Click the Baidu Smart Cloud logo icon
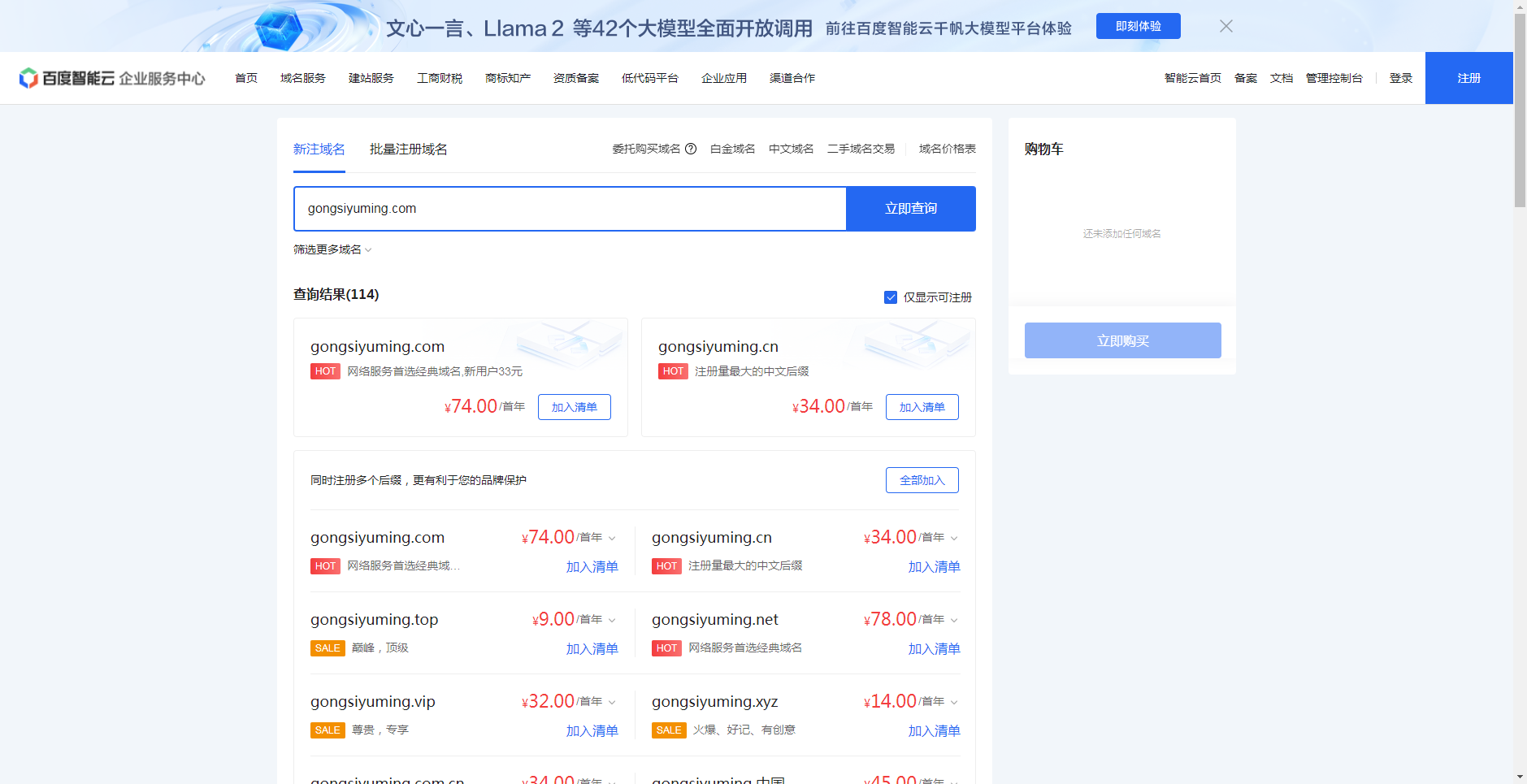The height and width of the screenshot is (784, 1527). (30, 77)
